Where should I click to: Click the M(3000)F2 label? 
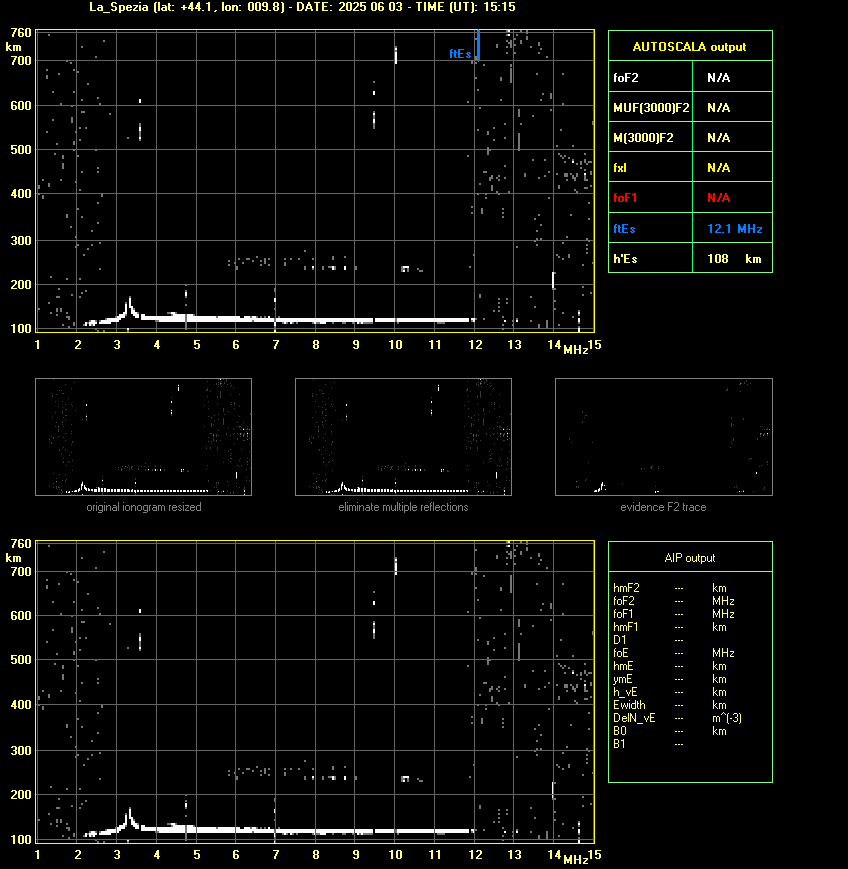[x=643, y=137]
